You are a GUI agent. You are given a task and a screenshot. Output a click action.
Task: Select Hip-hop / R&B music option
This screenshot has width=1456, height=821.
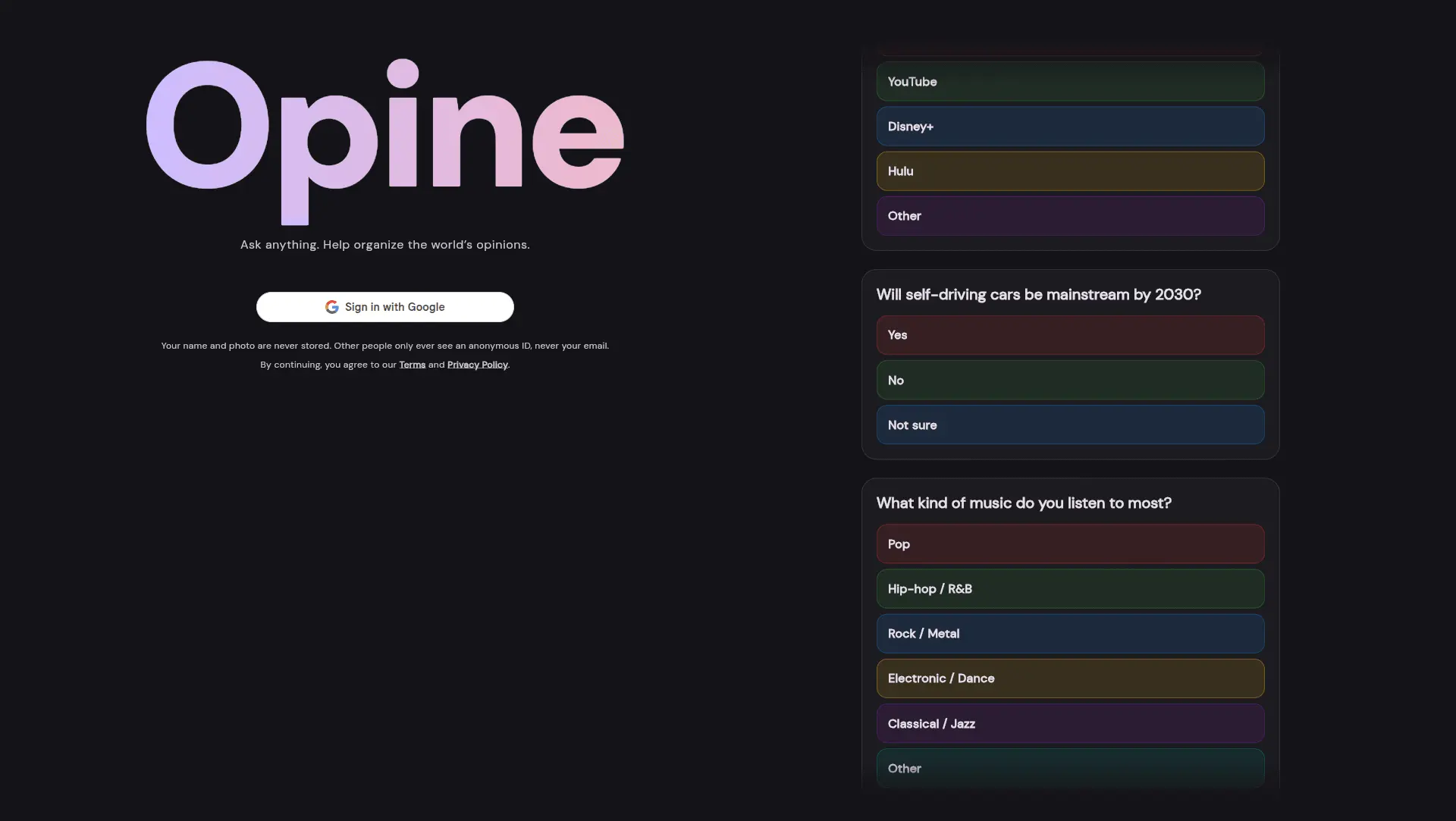pyautogui.click(x=1070, y=588)
